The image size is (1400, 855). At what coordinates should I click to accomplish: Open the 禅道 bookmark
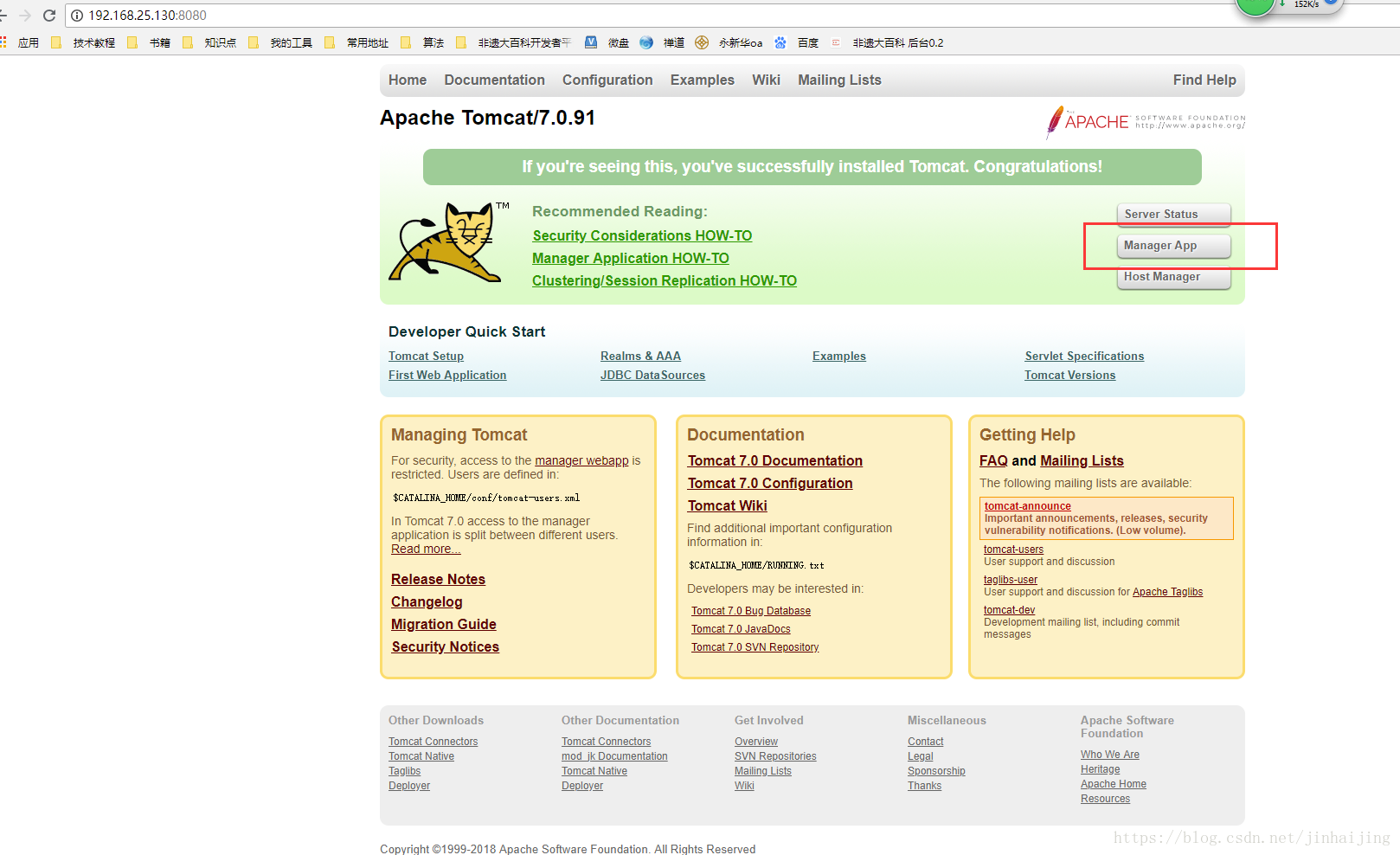[x=663, y=42]
